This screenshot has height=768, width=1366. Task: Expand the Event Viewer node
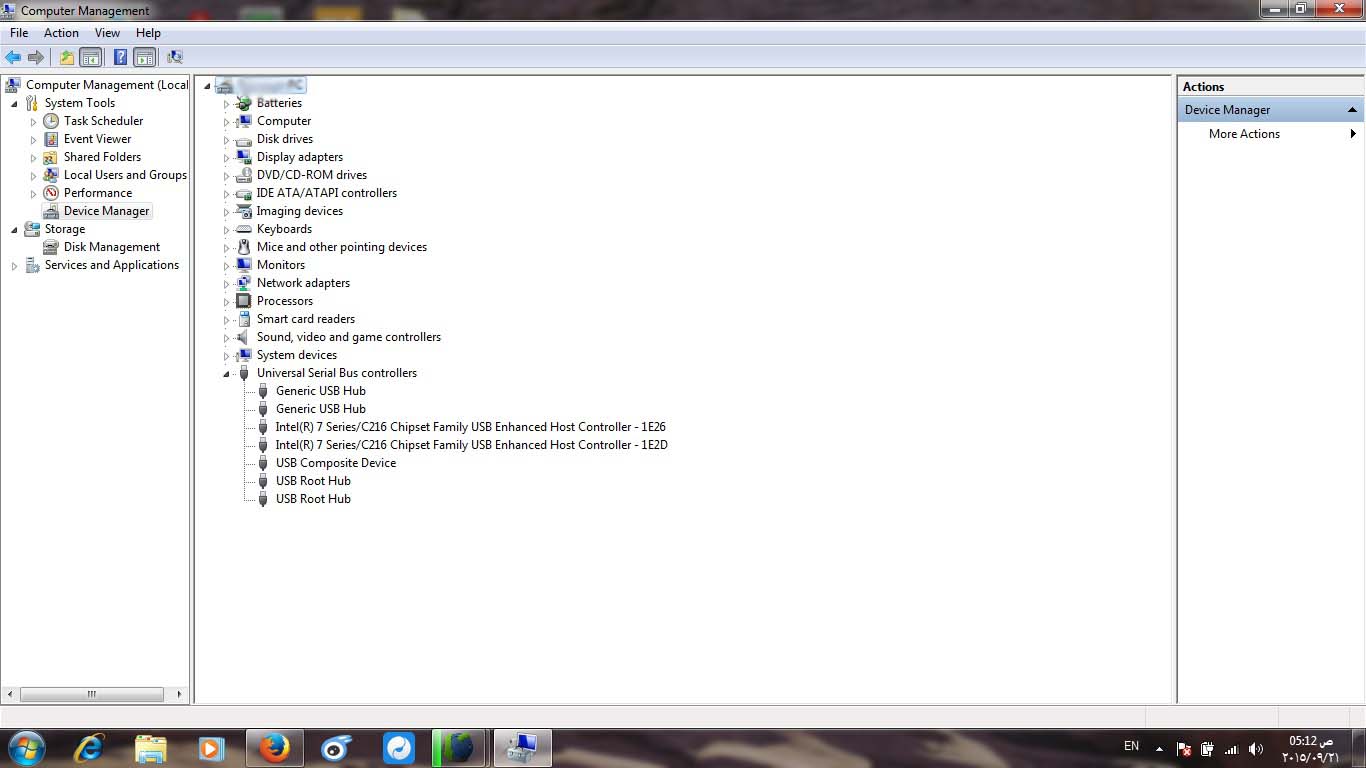[x=33, y=139]
